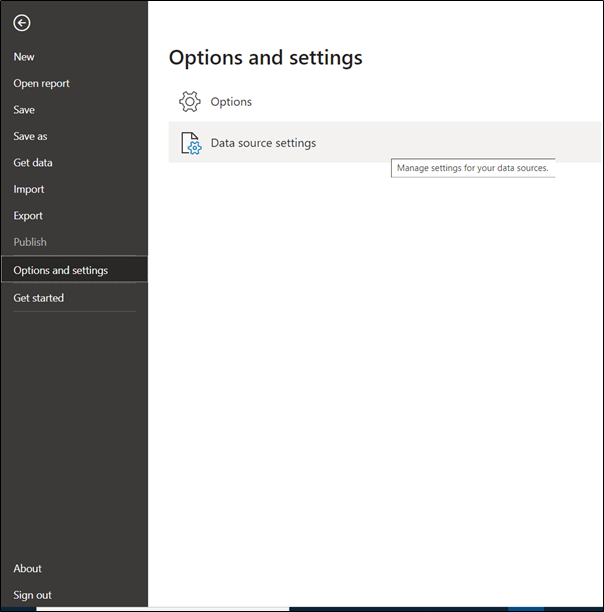Click the Options gear icon

[190, 101]
